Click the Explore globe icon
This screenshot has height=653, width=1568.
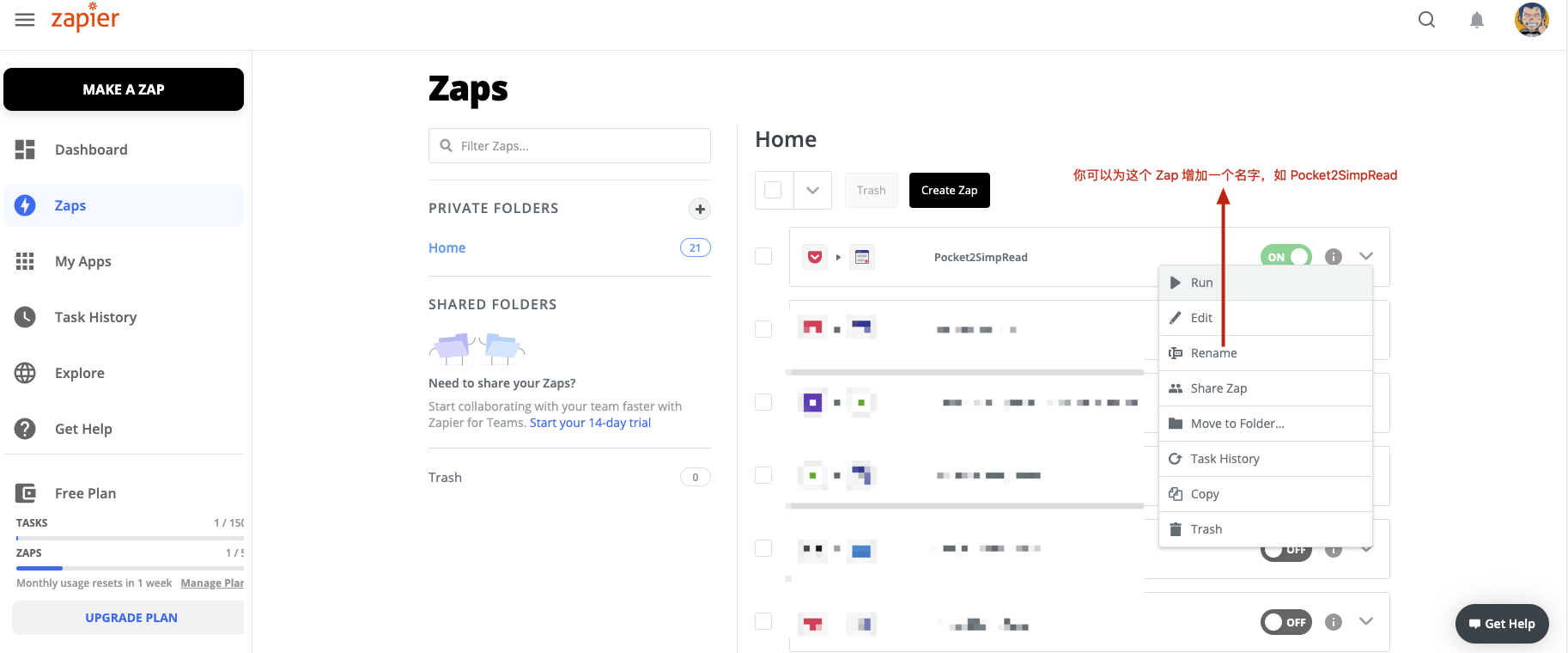(x=25, y=373)
